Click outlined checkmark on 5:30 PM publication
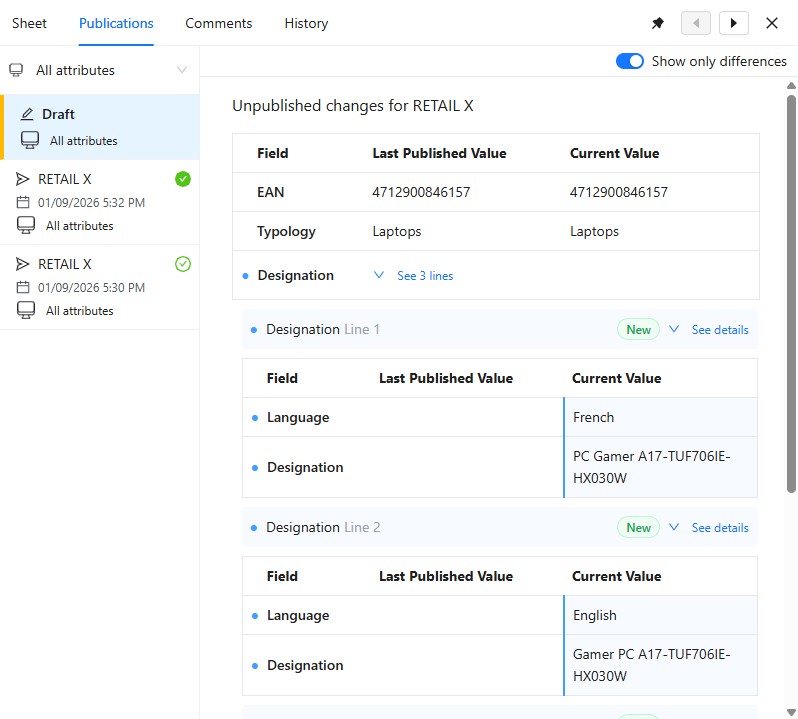 point(182,264)
